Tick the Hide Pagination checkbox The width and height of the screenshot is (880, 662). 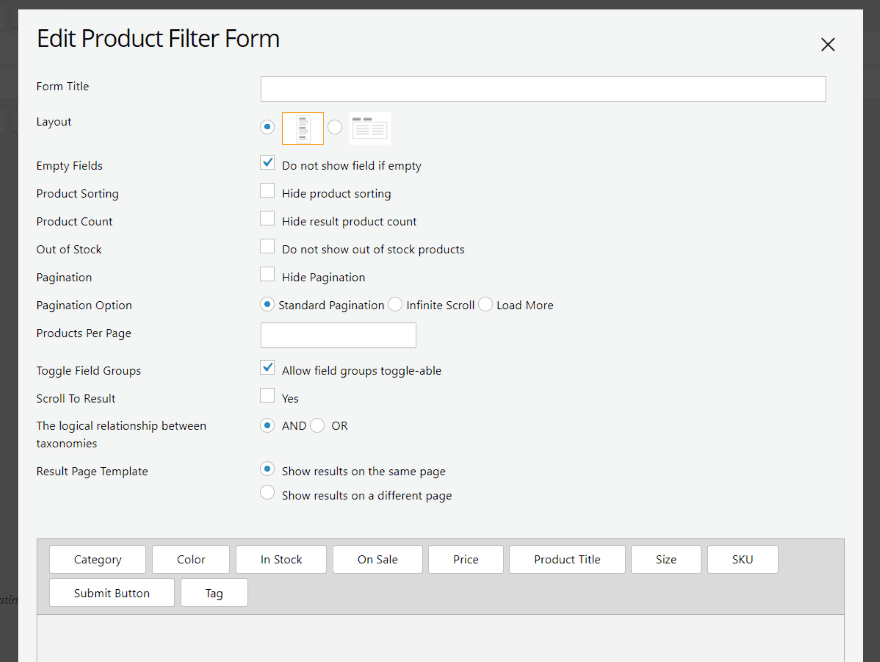tap(267, 275)
